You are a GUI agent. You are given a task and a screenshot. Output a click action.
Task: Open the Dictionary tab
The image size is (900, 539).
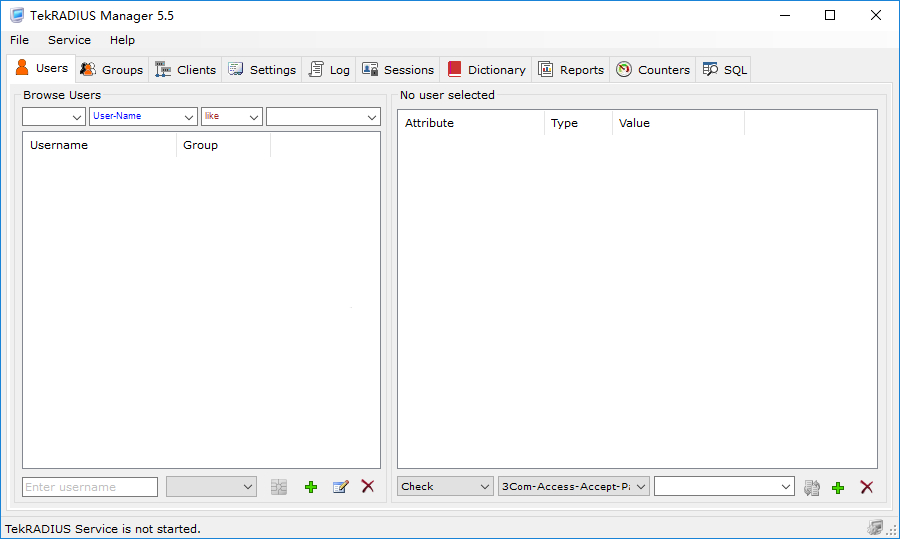[486, 70]
